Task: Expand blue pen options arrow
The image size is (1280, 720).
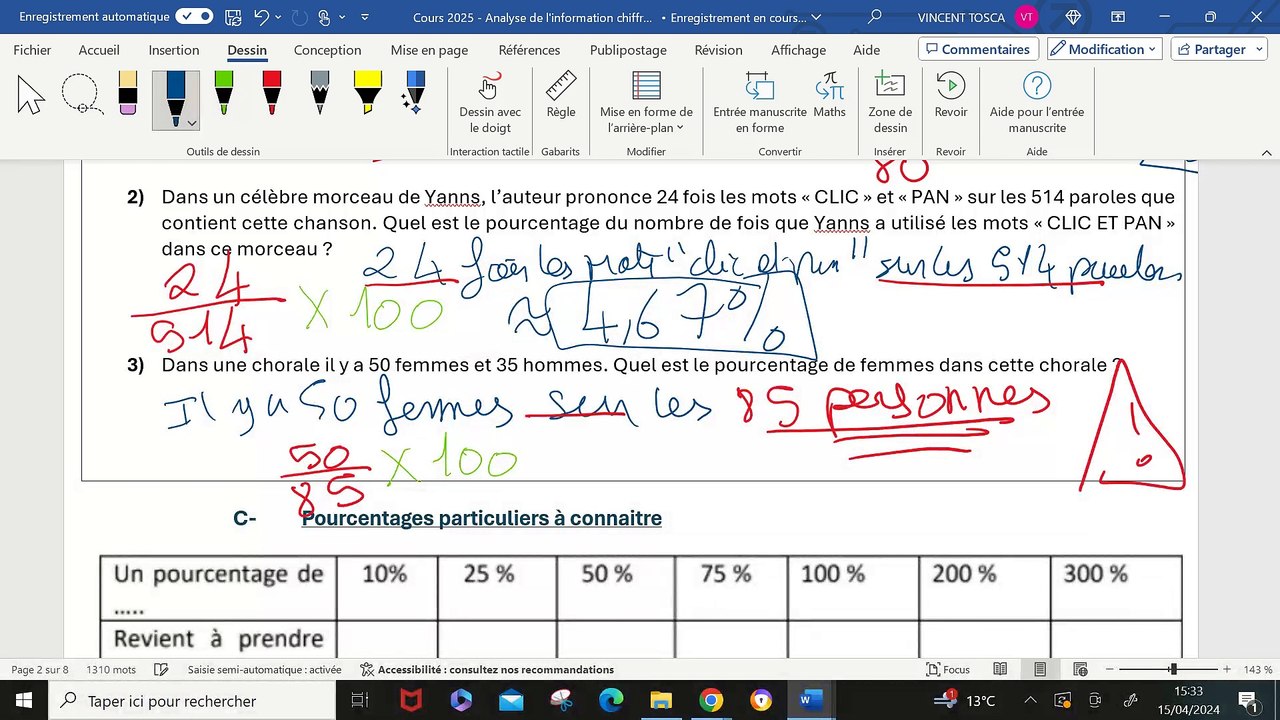Action: [x=192, y=123]
